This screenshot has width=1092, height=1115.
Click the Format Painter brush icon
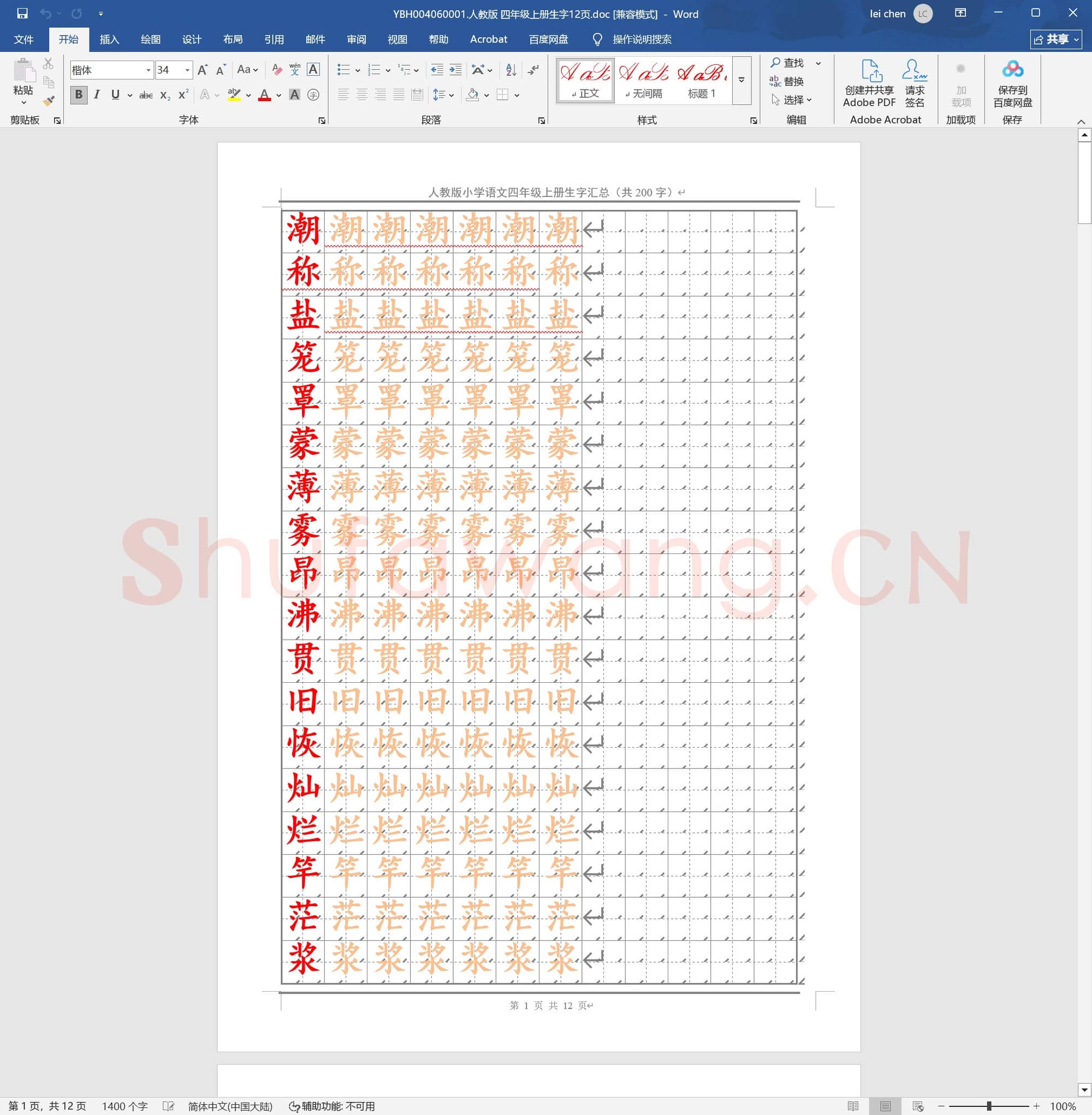point(49,101)
